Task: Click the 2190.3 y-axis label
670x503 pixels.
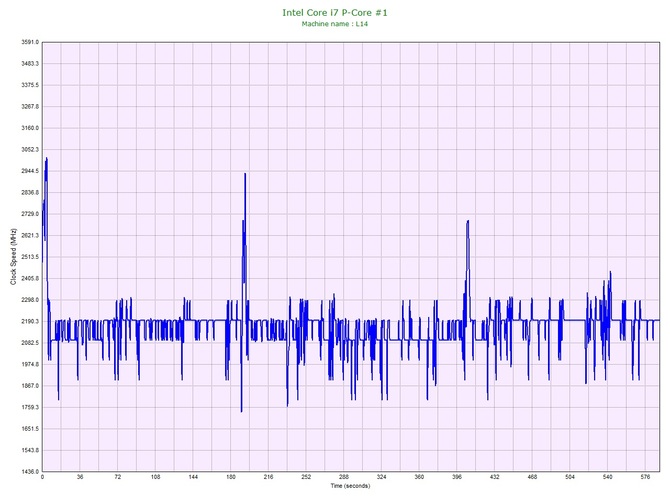Action: click(x=30, y=321)
